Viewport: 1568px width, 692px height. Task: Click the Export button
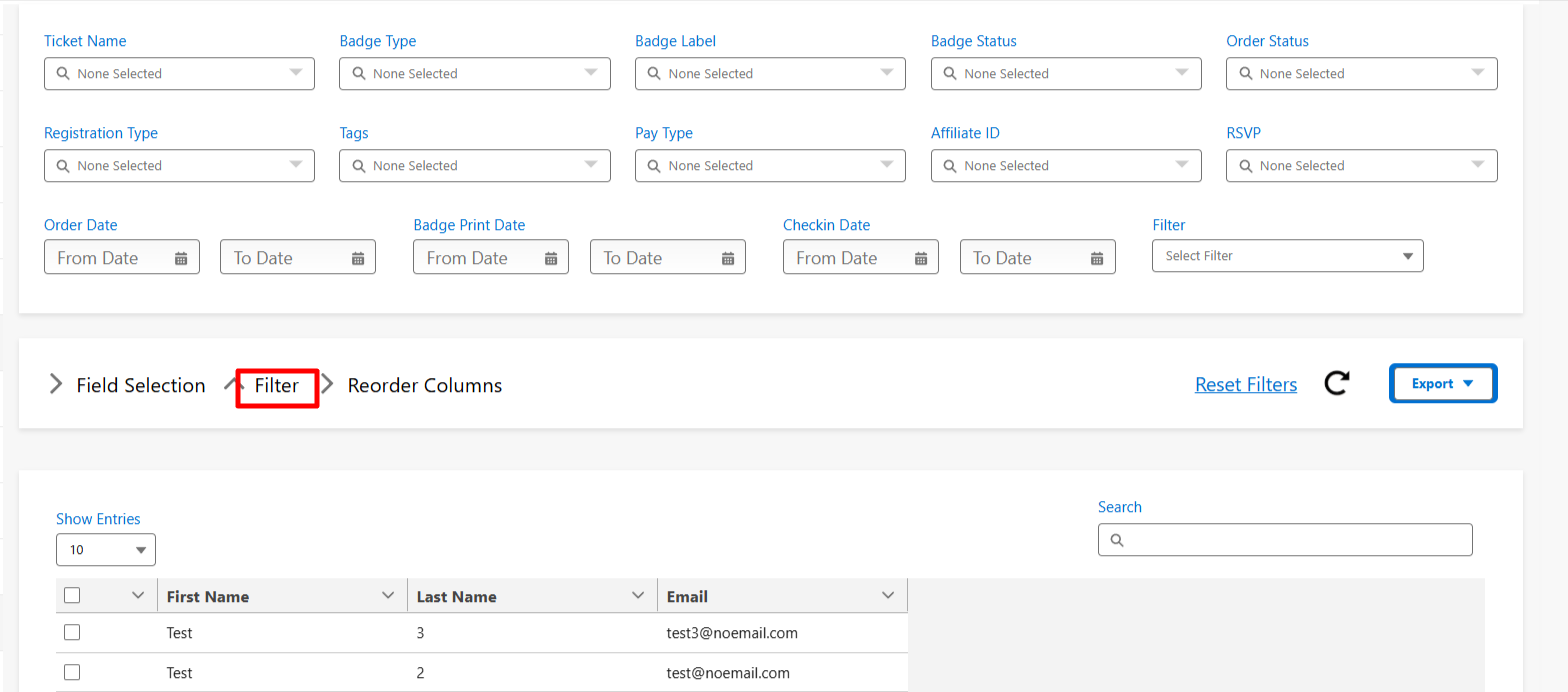point(1442,384)
